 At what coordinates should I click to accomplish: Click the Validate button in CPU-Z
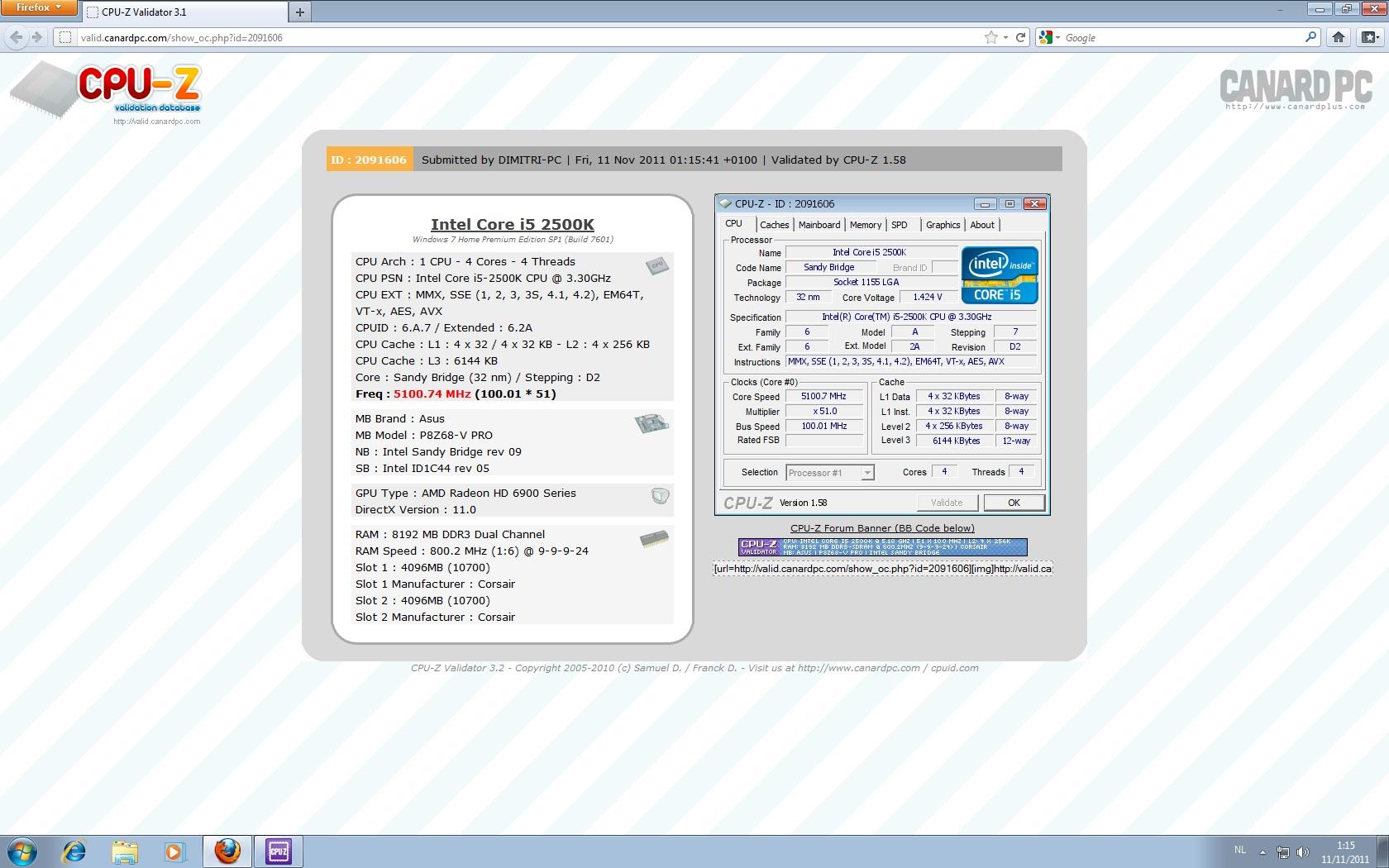(x=947, y=503)
